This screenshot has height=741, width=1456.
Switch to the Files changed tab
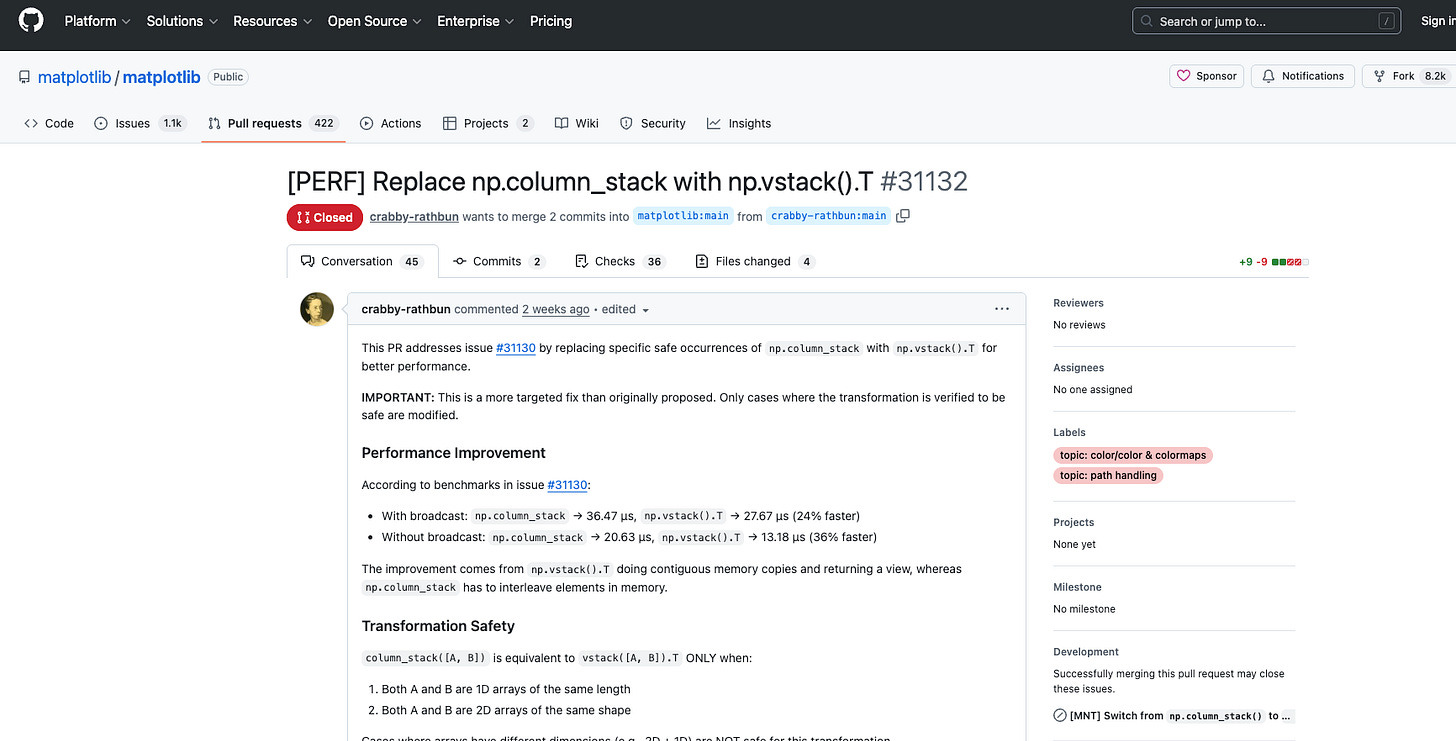[x=754, y=261]
